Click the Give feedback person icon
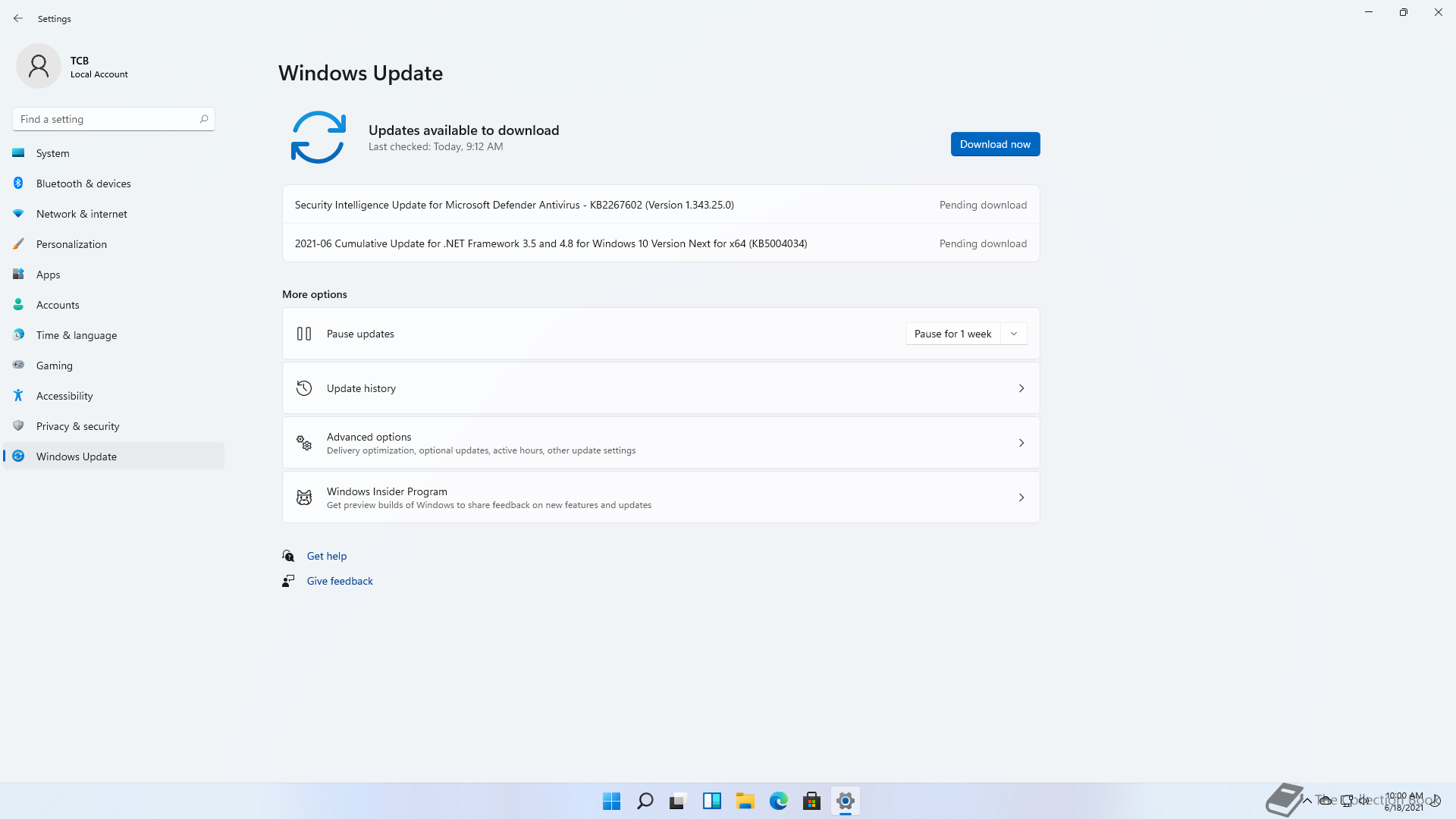 pyautogui.click(x=288, y=581)
